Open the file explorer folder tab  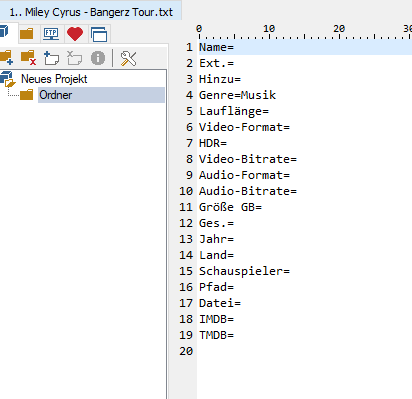click(27, 34)
